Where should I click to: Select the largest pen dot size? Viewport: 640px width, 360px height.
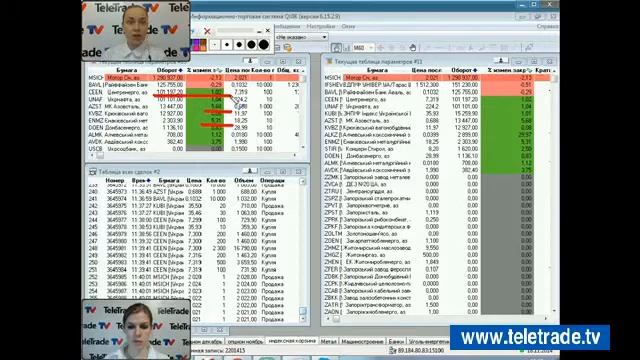264,45
